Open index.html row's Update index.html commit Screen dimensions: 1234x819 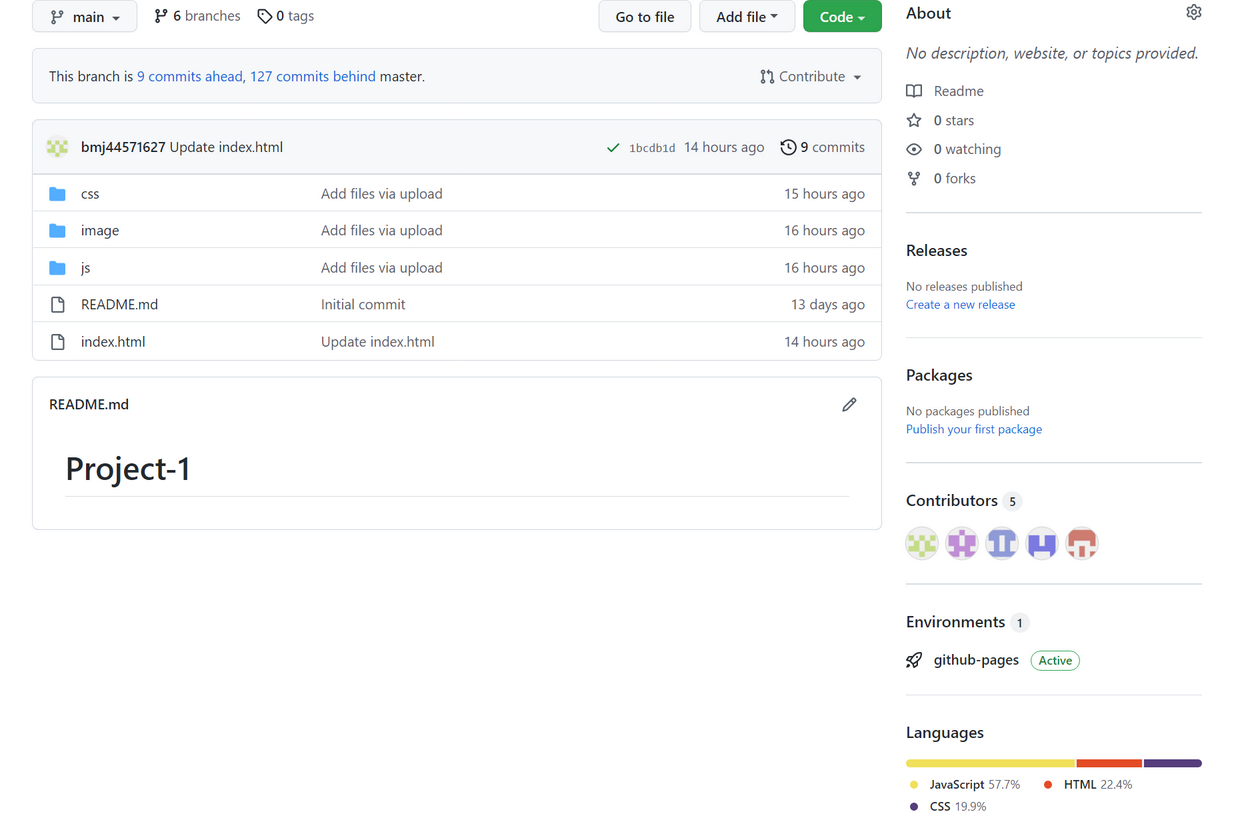[x=377, y=341]
